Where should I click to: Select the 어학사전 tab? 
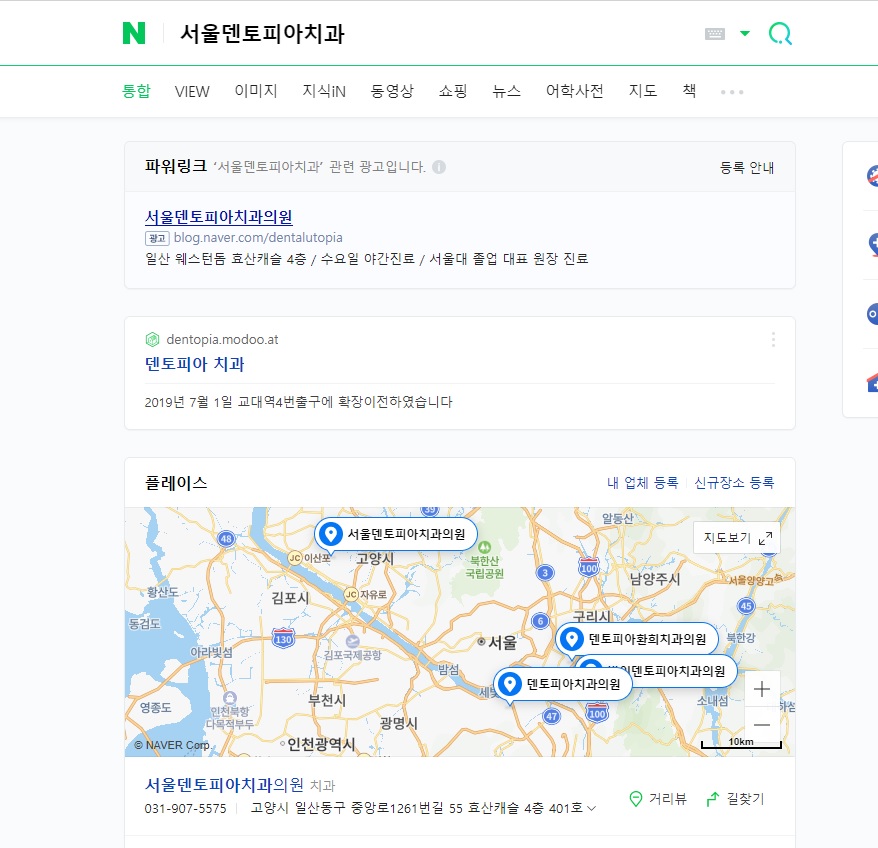pyautogui.click(x=575, y=91)
